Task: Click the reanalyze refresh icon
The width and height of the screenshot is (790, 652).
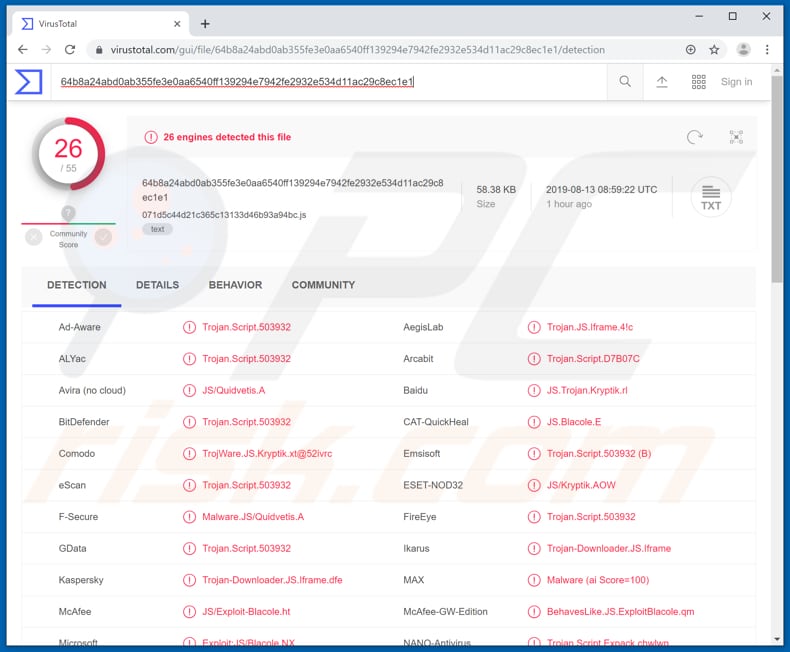Action: (694, 137)
